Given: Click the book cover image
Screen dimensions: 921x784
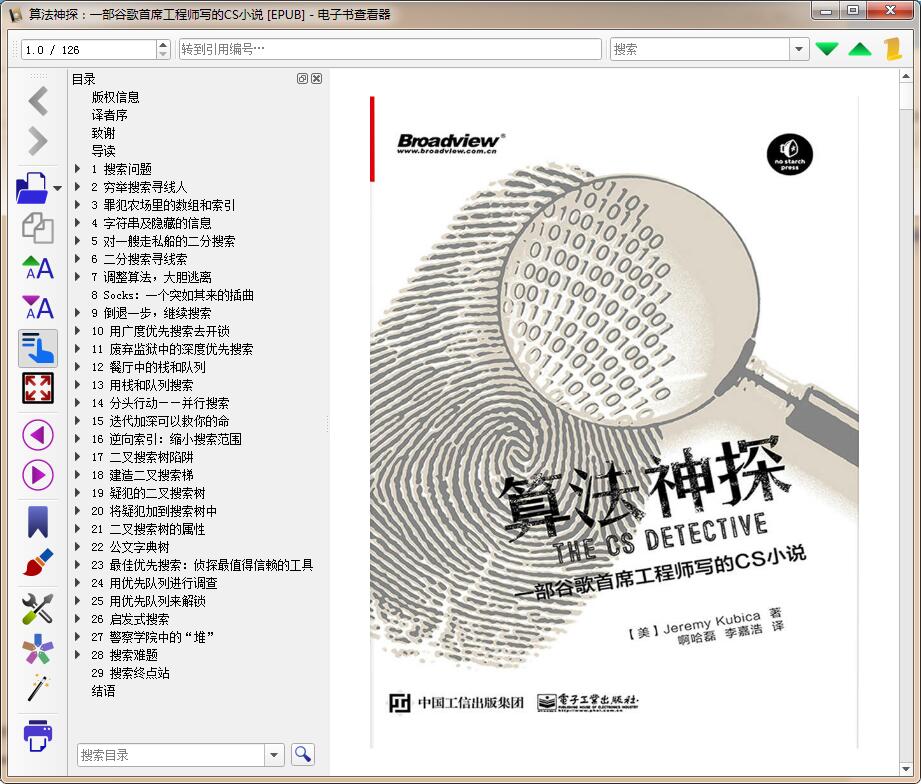Looking at the screenshot, I should coord(614,423).
